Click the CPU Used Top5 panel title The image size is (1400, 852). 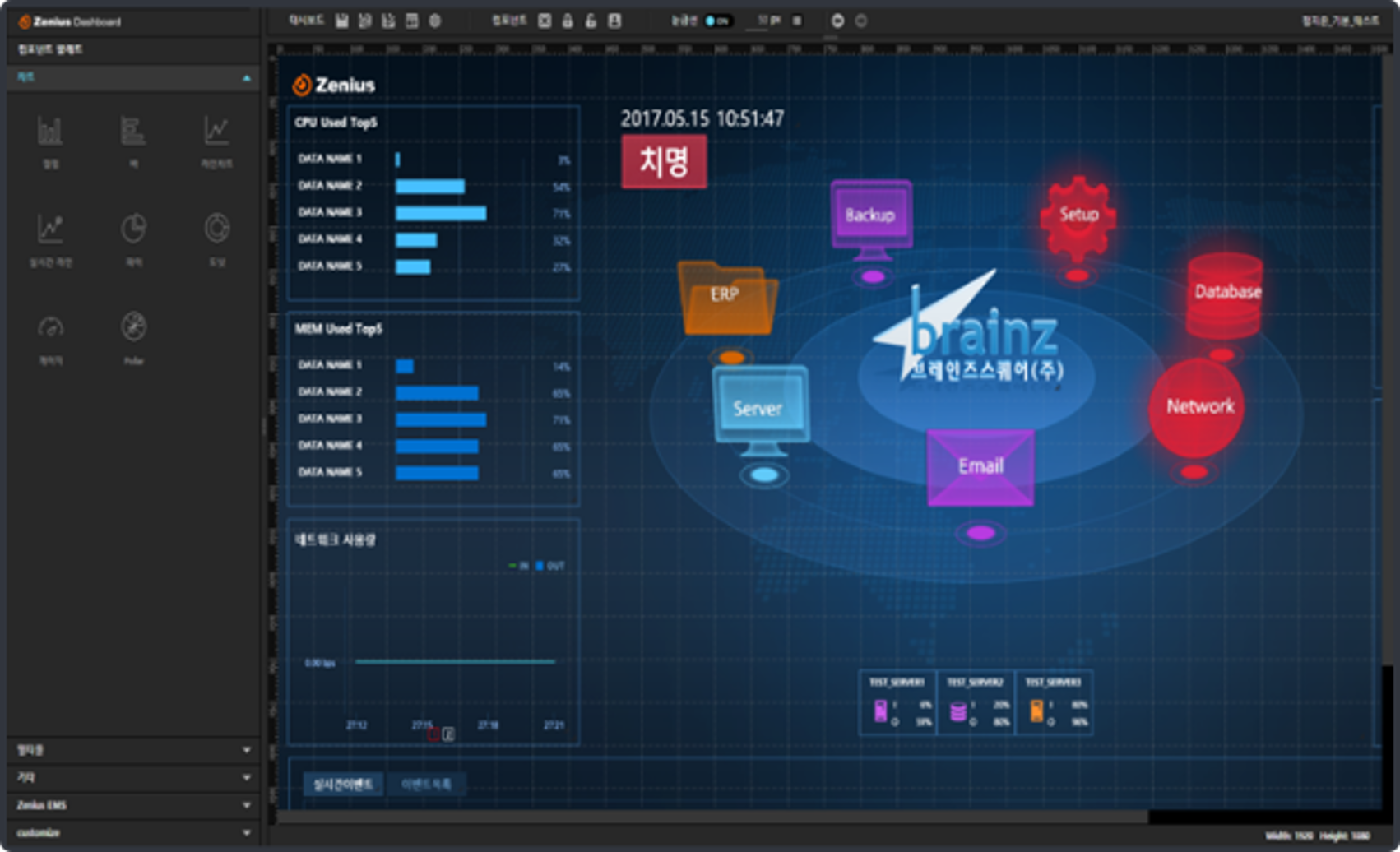[x=336, y=123]
